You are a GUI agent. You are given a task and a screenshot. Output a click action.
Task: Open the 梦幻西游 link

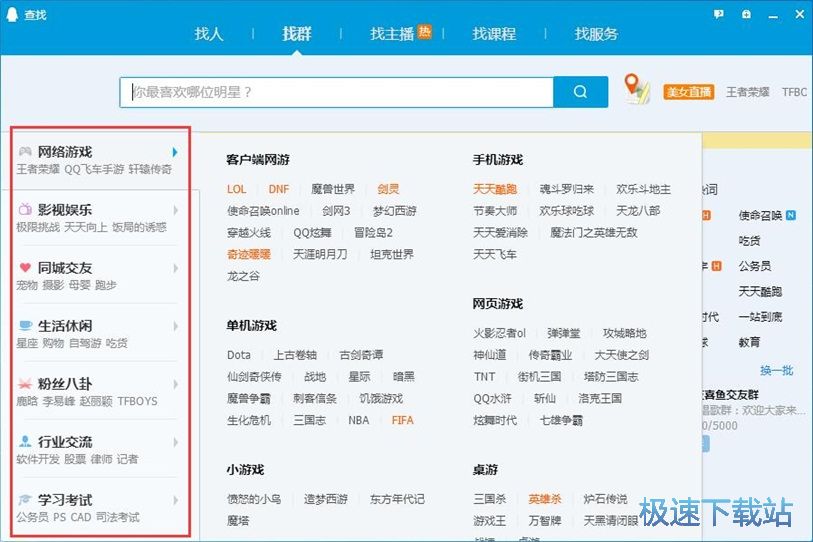(395, 211)
